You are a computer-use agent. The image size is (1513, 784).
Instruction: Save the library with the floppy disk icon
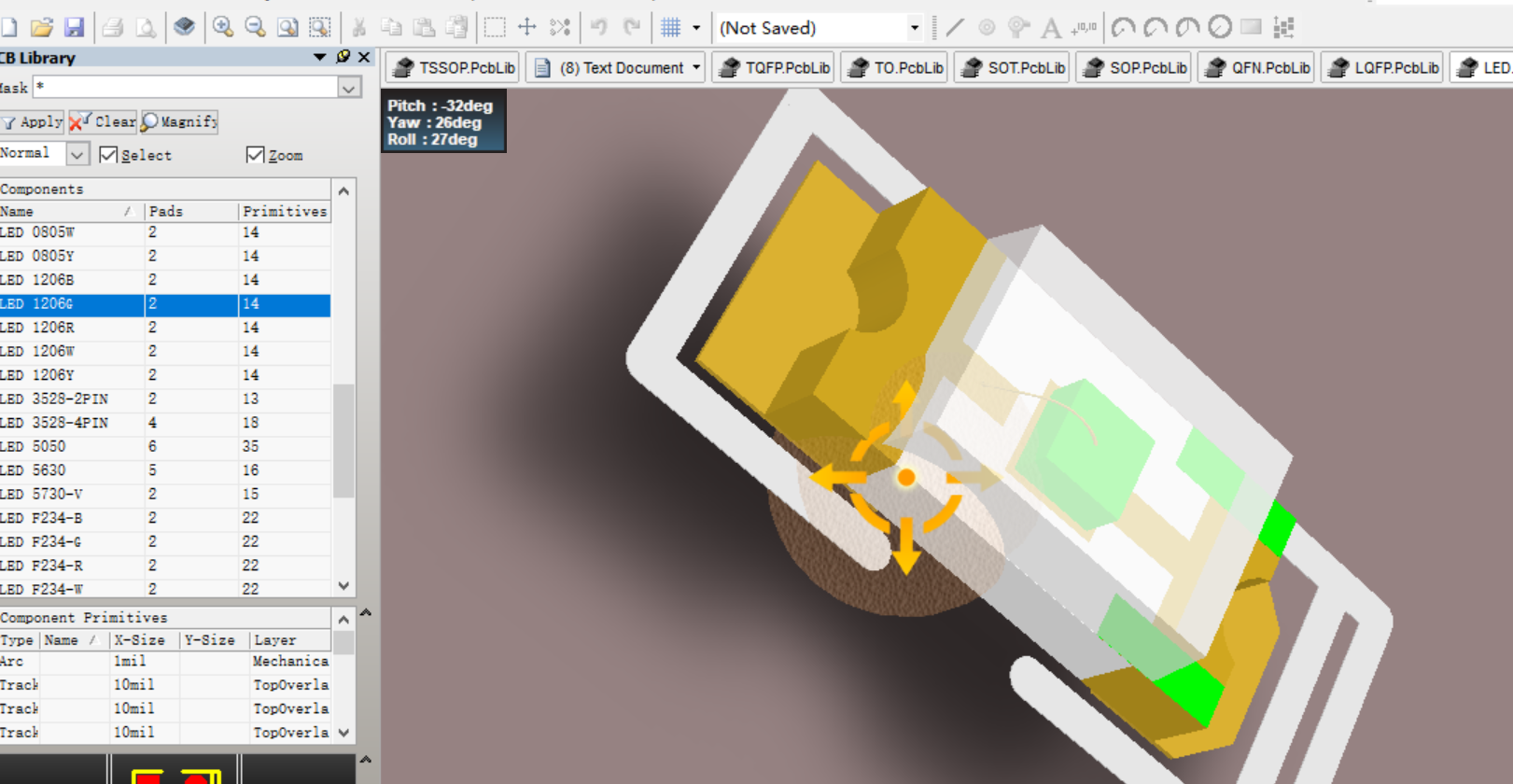(75, 27)
